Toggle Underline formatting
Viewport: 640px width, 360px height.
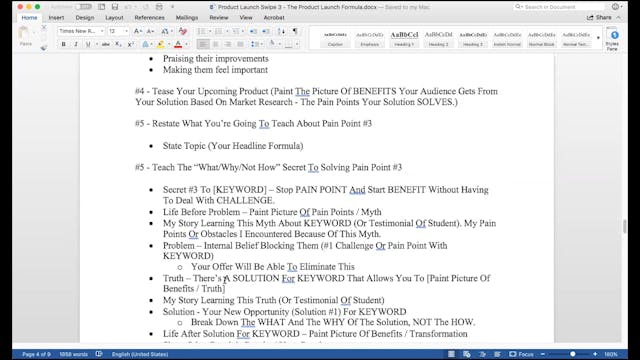(x=88, y=44)
